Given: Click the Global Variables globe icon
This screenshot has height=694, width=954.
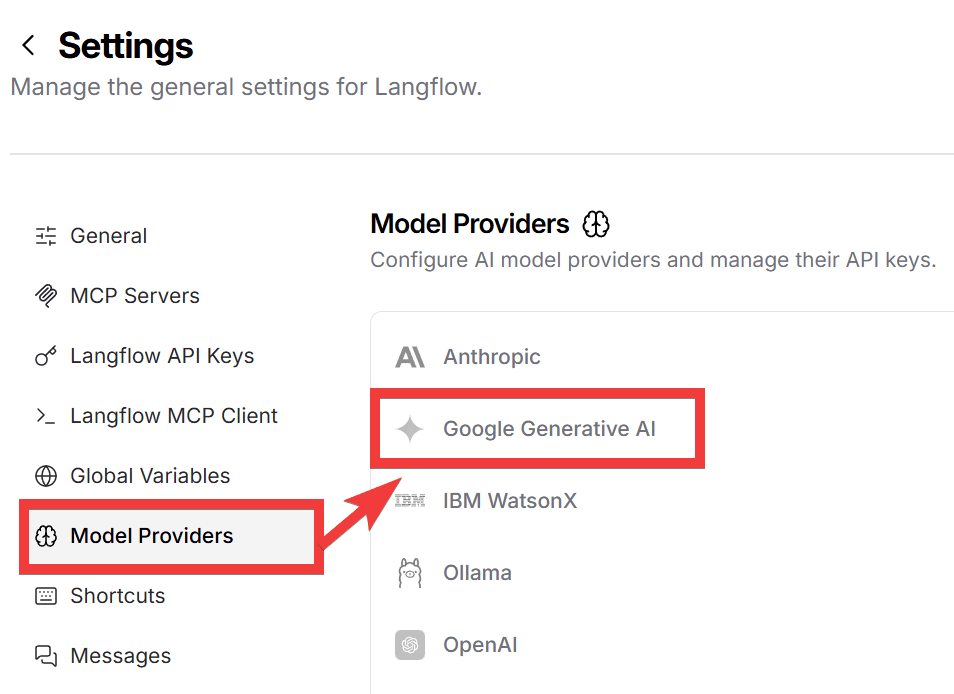Looking at the screenshot, I should [46, 476].
